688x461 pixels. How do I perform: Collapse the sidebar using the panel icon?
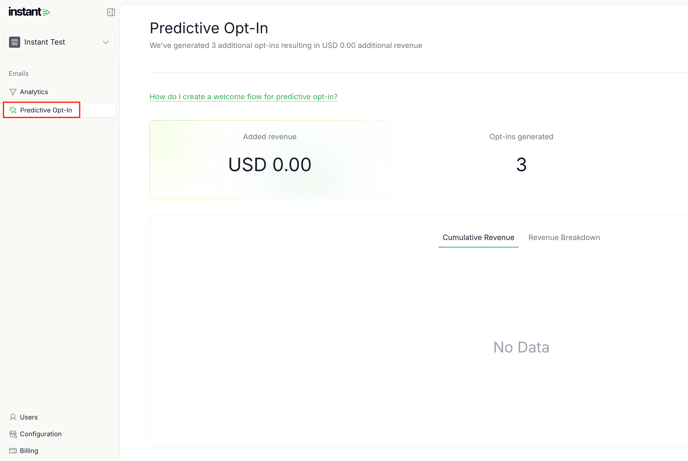[x=111, y=12]
